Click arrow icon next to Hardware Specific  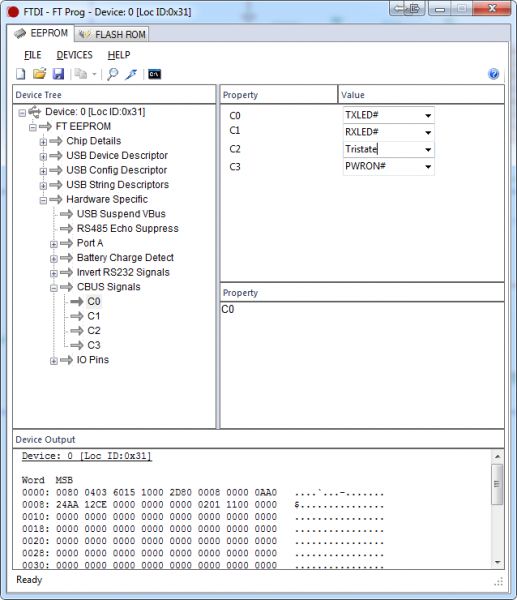pos(55,199)
